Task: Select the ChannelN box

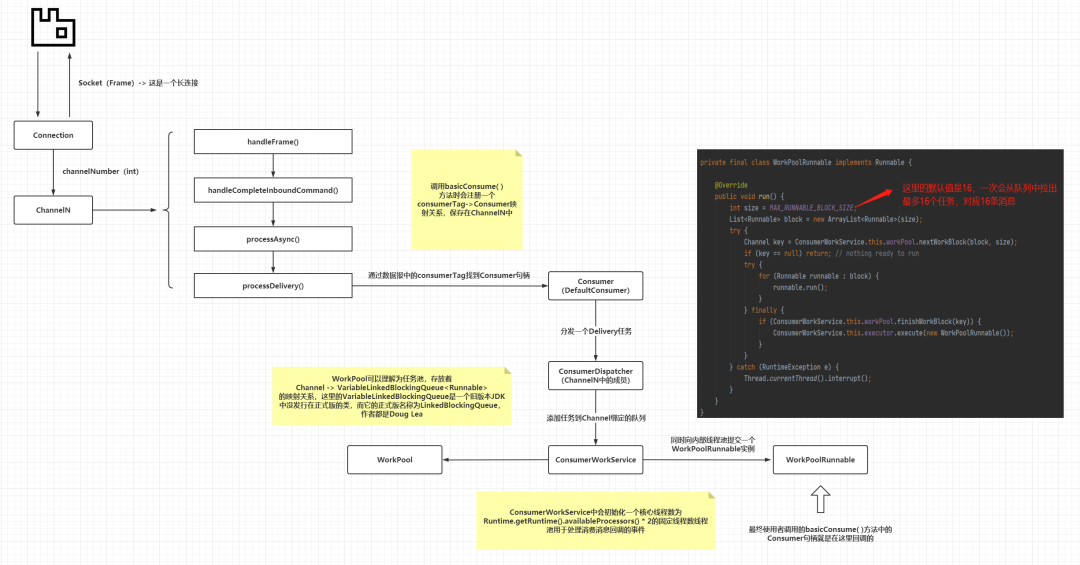Action: pyautogui.click(x=53, y=211)
